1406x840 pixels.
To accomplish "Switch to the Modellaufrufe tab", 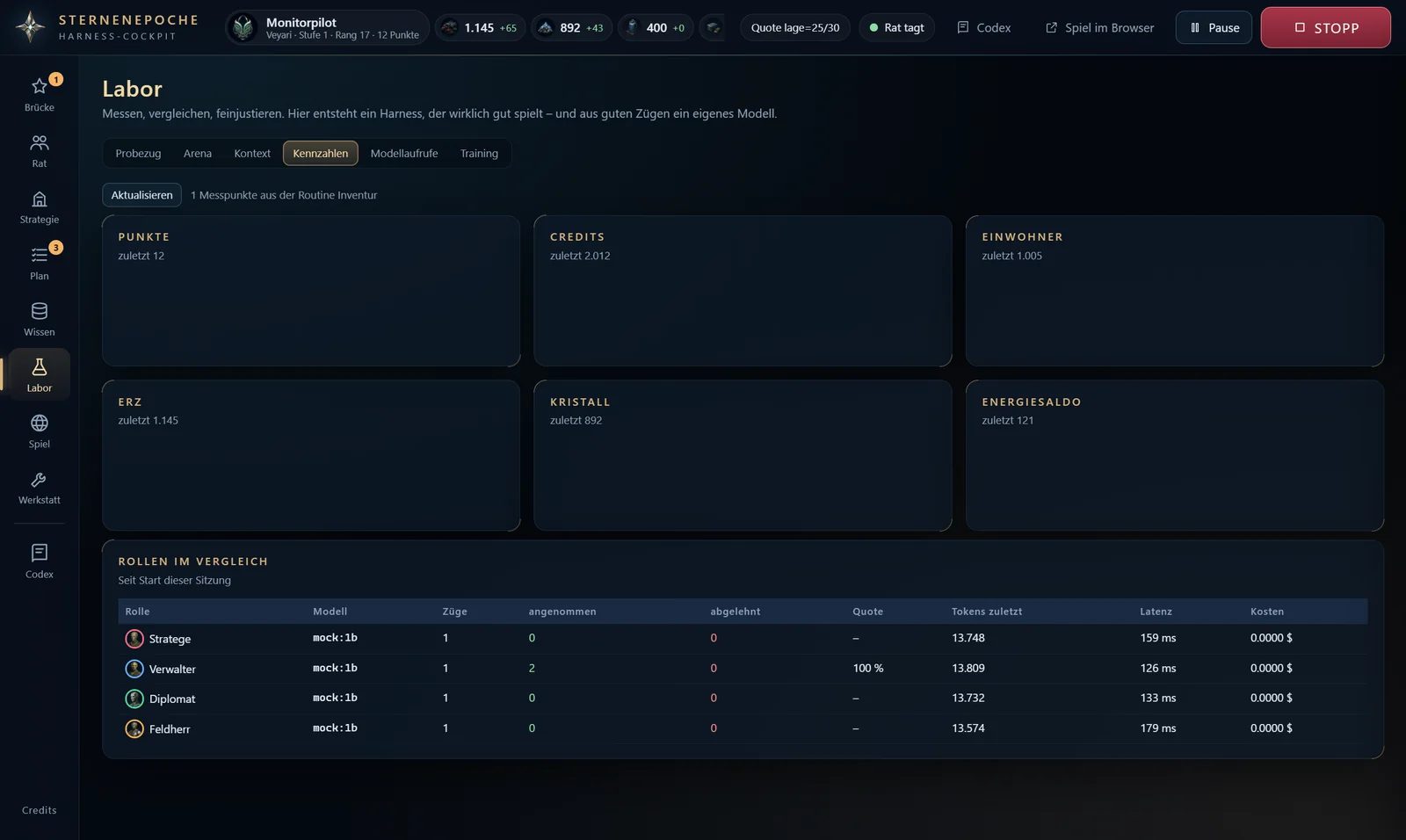I will [404, 153].
